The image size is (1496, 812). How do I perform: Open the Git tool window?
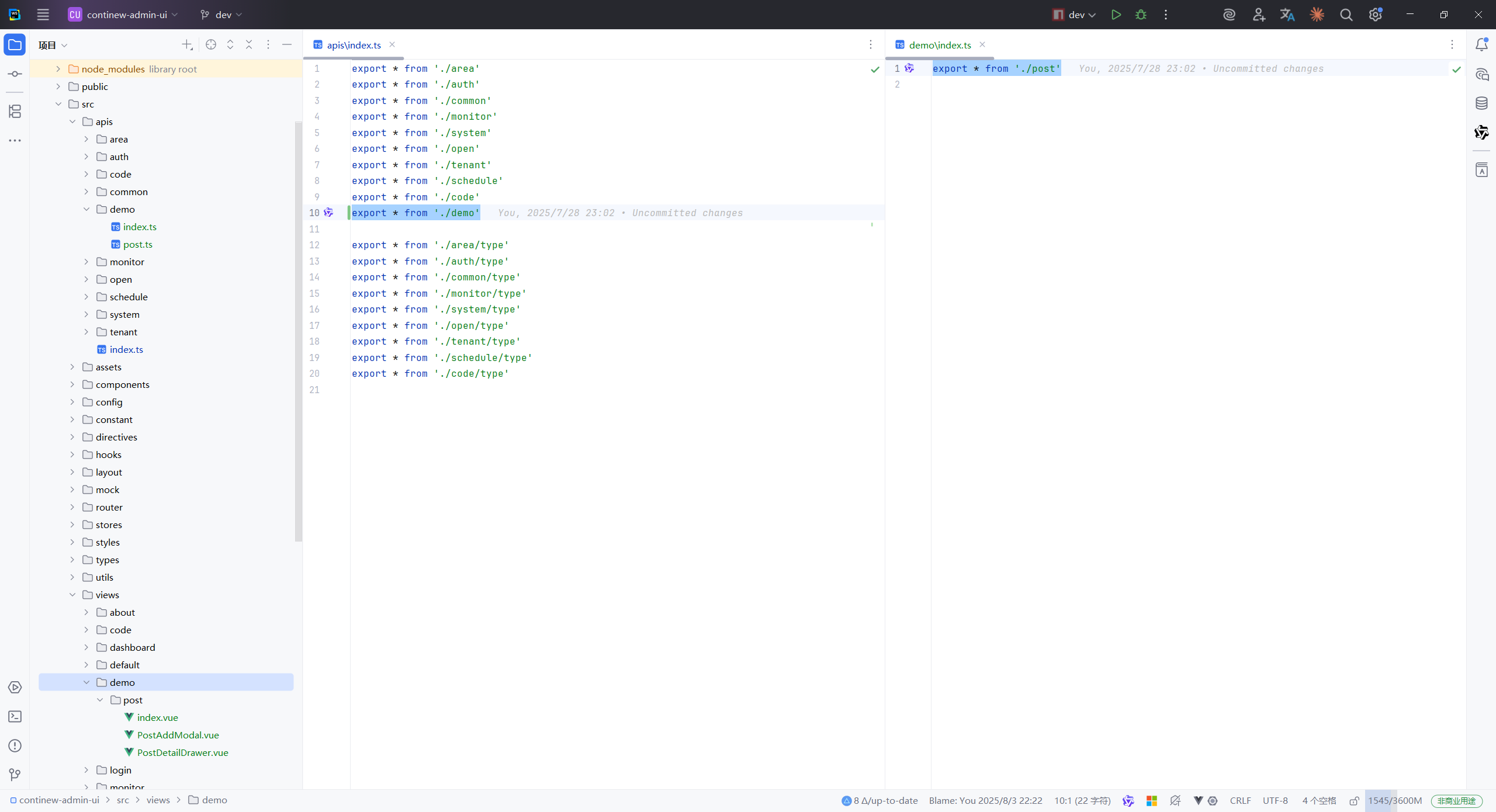tap(15, 775)
